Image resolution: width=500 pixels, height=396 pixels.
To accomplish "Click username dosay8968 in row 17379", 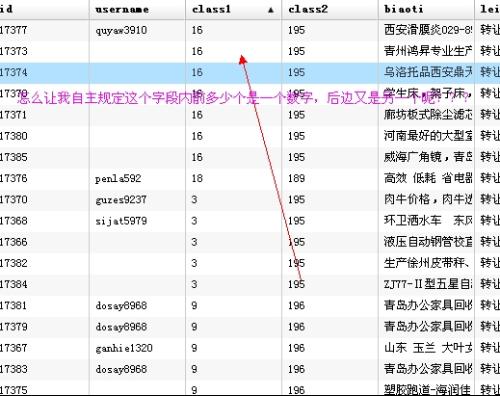I will 121,327.
